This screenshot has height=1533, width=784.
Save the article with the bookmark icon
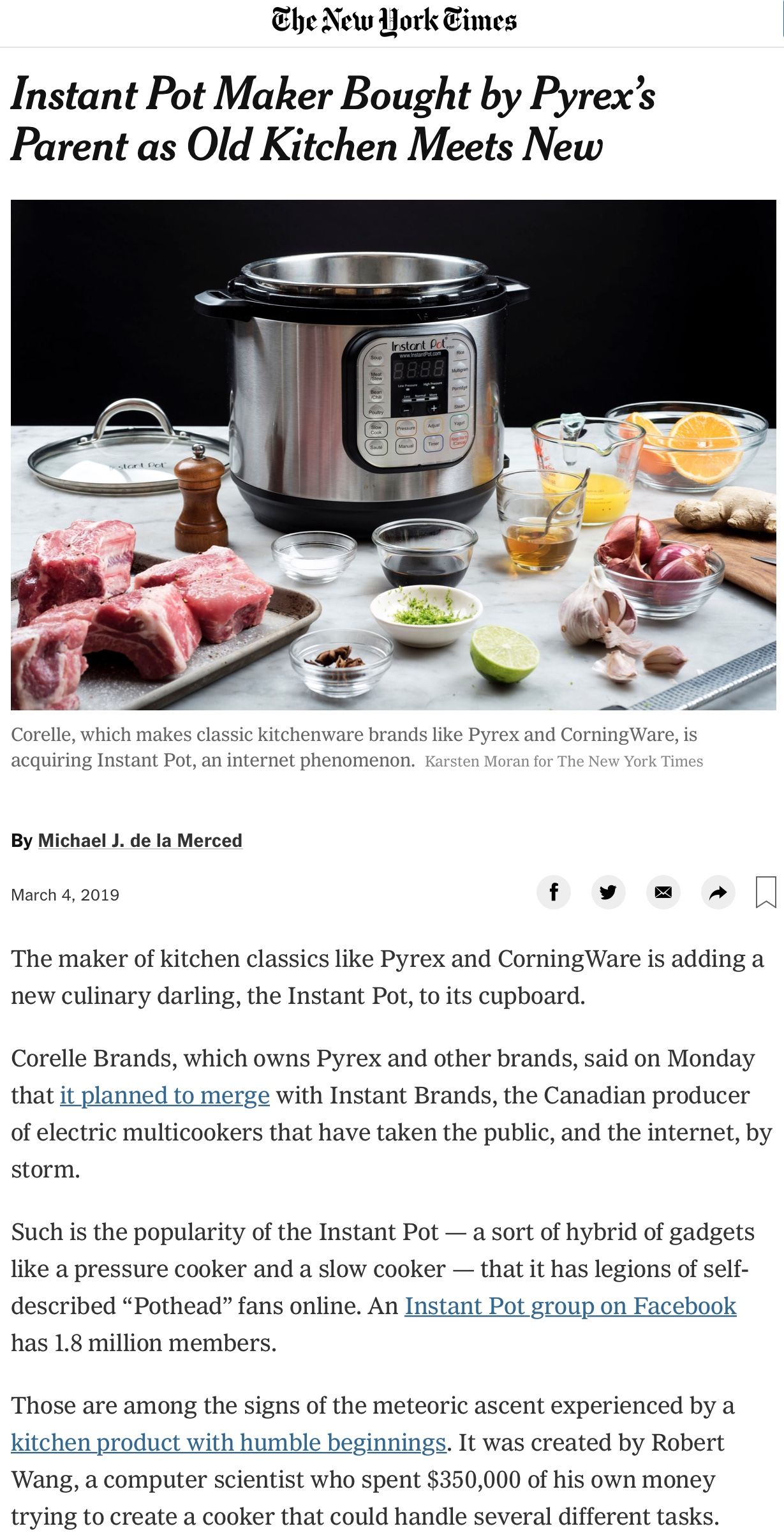[x=766, y=892]
